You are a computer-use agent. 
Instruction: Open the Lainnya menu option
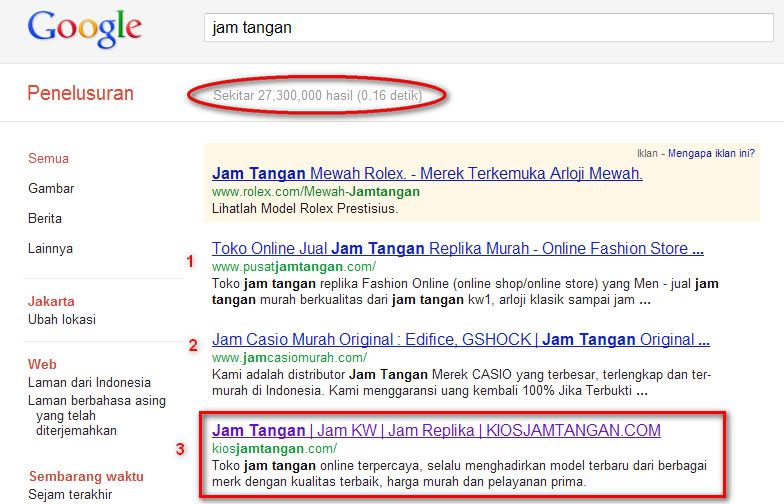pyautogui.click(x=50, y=248)
